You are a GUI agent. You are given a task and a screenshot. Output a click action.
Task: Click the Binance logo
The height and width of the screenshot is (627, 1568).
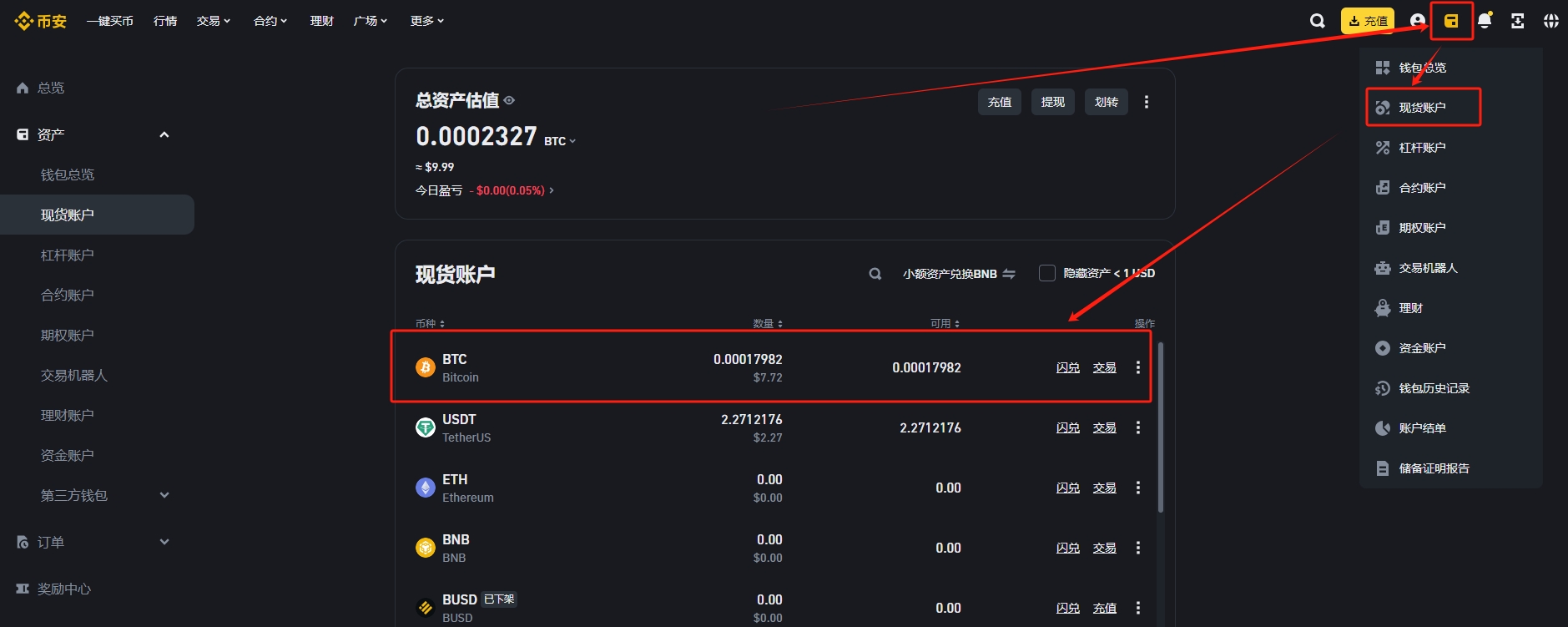[x=40, y=21]
